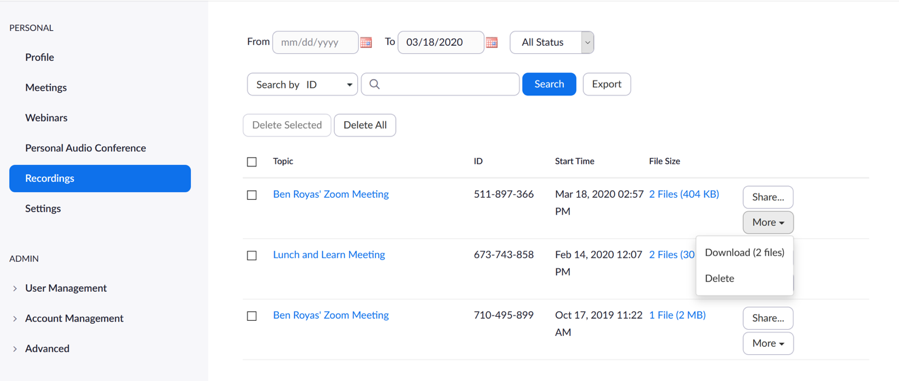The height and width of the screenshot is (381, 899).
Task: Expand Account Management section
Action: (x=68, y=318)
